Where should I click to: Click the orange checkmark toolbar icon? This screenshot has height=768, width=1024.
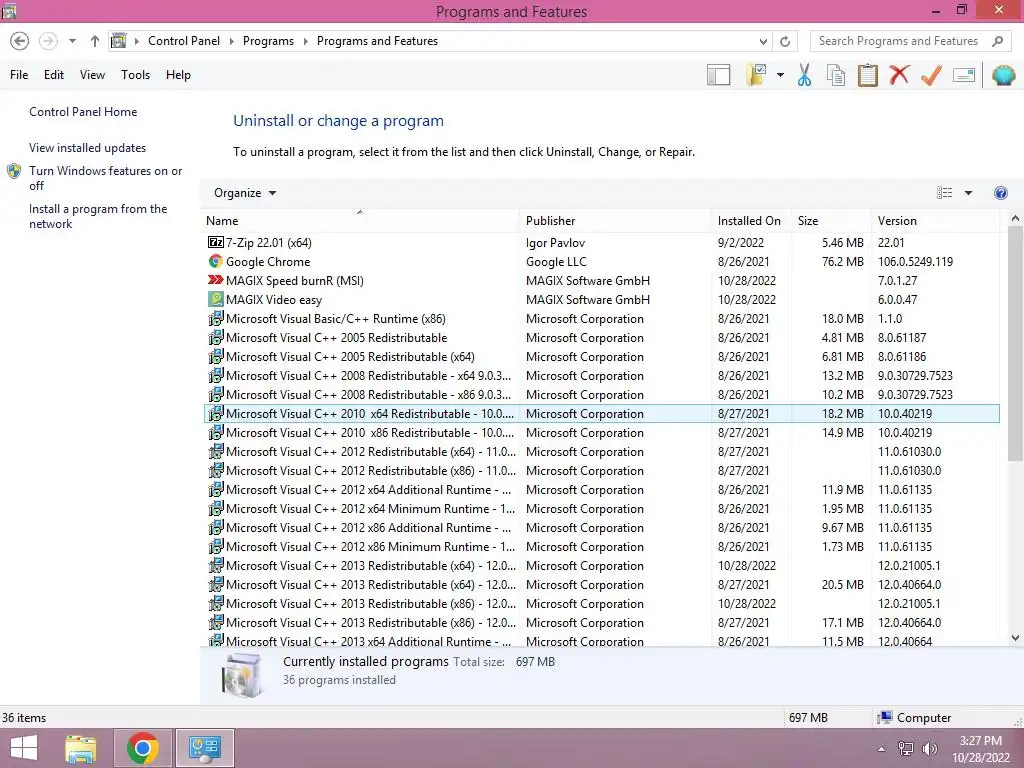click(931, 75)
